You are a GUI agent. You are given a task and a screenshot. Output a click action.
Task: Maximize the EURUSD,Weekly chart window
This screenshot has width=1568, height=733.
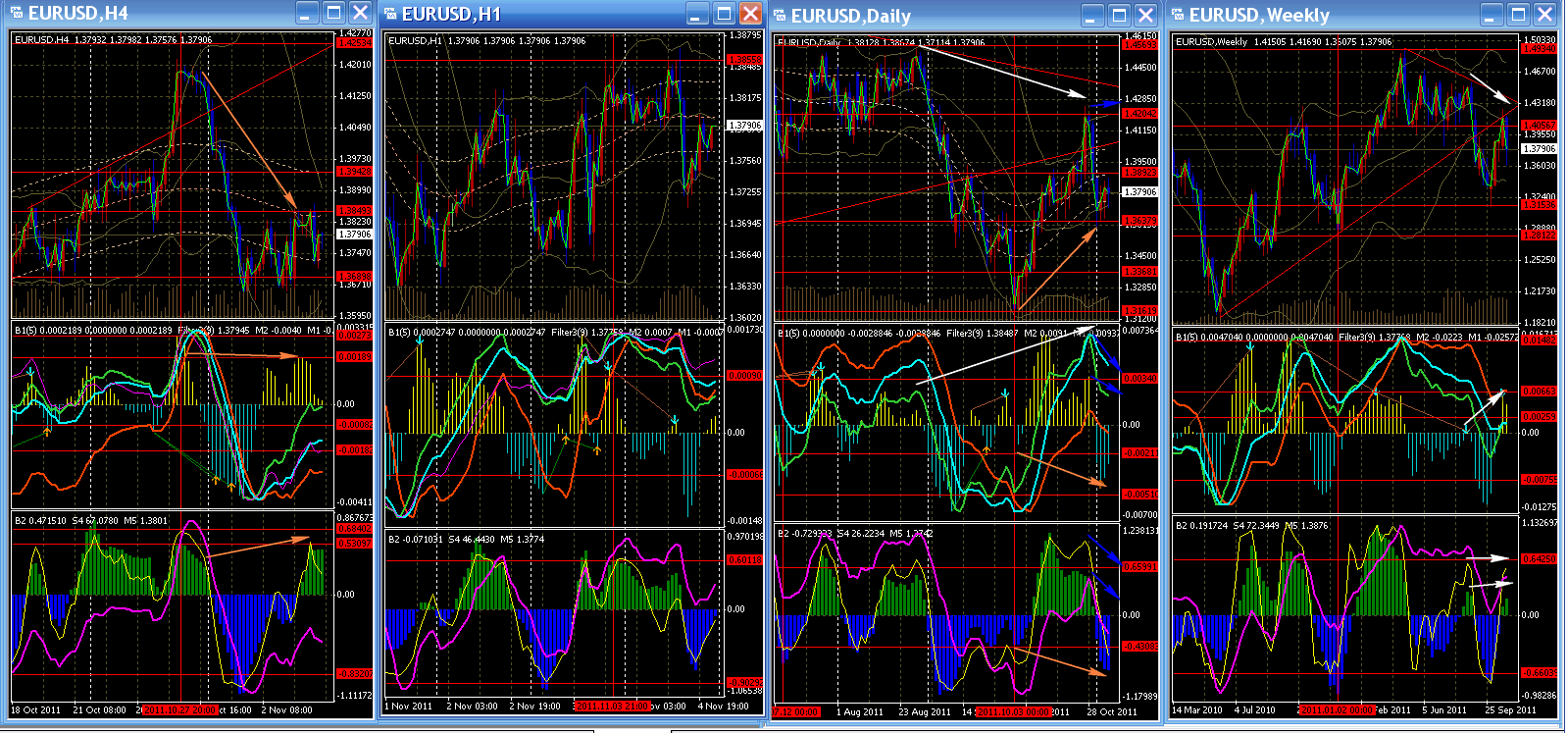coord(1518,15)
